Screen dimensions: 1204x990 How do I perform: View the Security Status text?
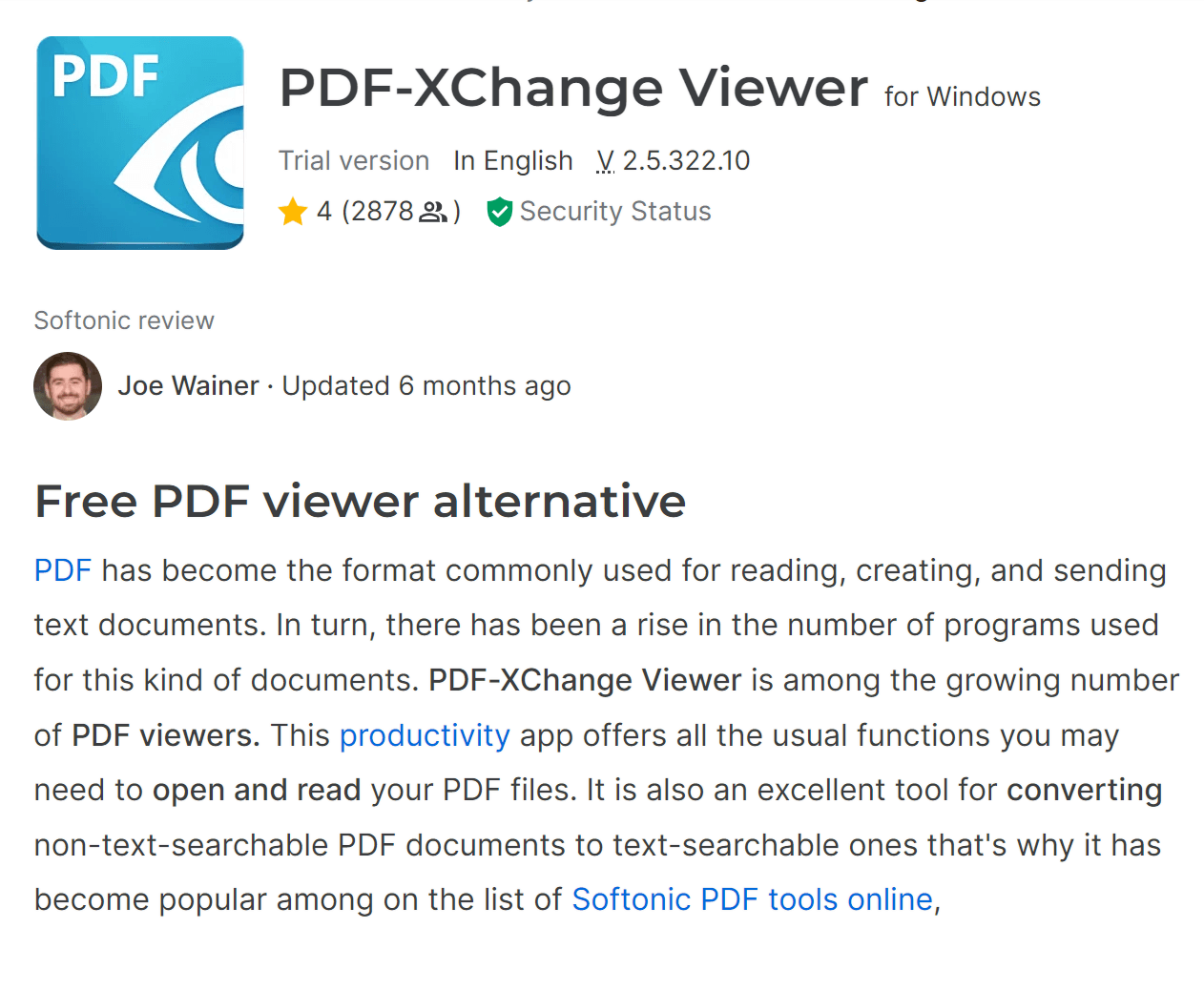click(x=615, y=212)
